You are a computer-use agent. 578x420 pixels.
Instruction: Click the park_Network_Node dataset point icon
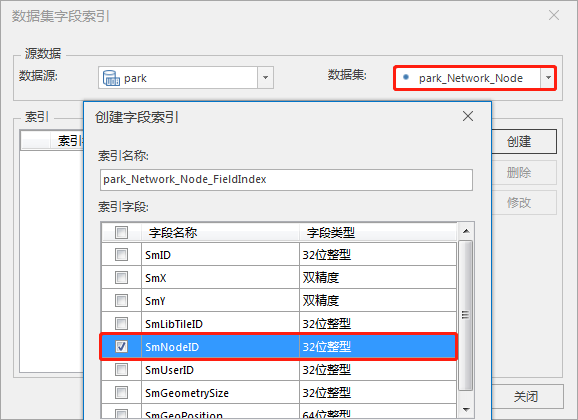(406, 77)
